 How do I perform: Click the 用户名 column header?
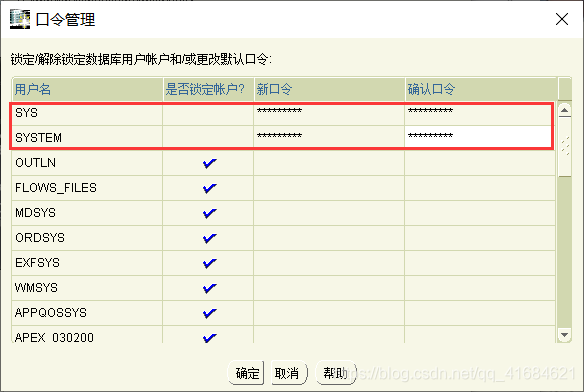coord(87,89)
